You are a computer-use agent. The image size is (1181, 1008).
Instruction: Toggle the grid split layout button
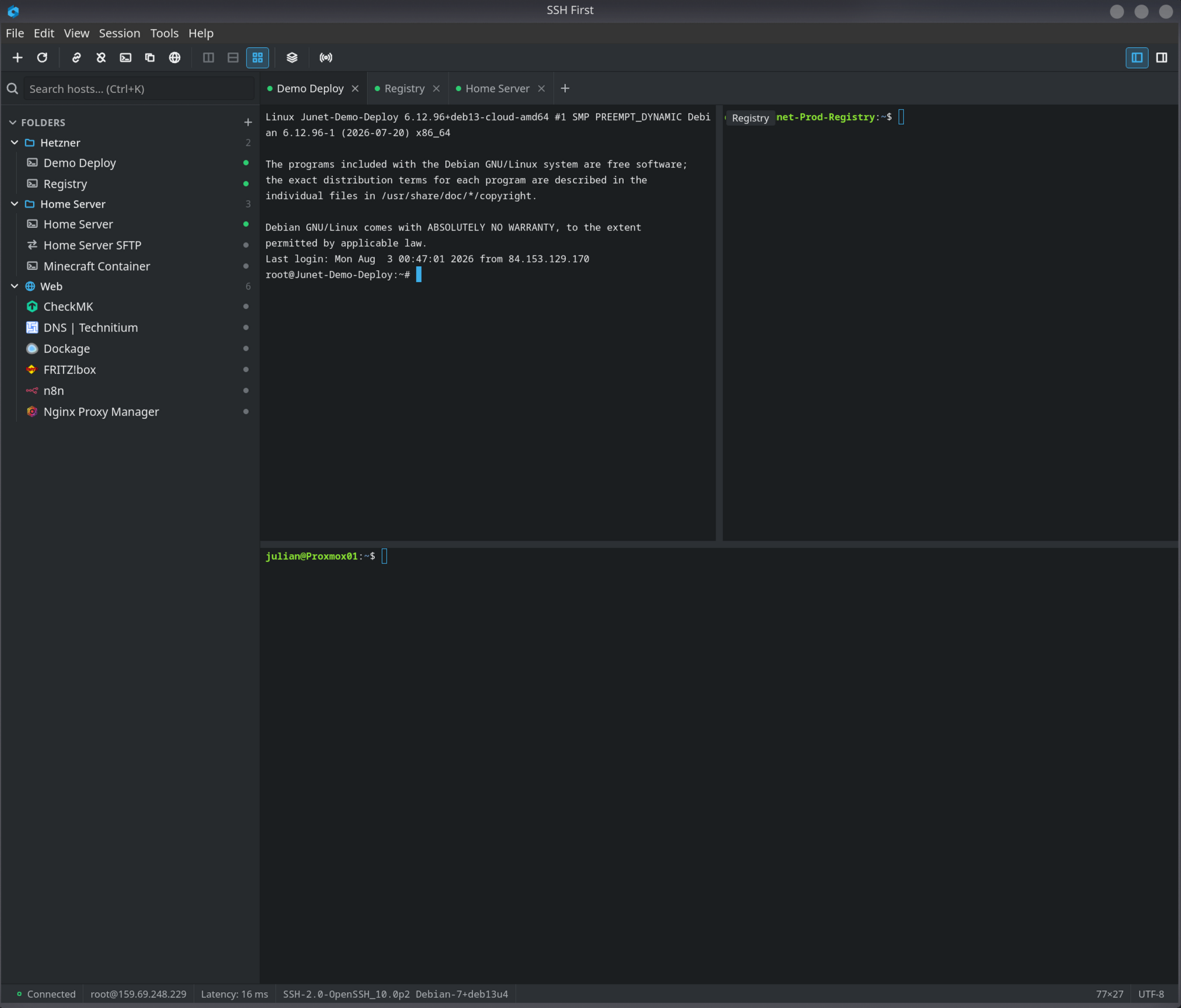[x=258, y=57]
